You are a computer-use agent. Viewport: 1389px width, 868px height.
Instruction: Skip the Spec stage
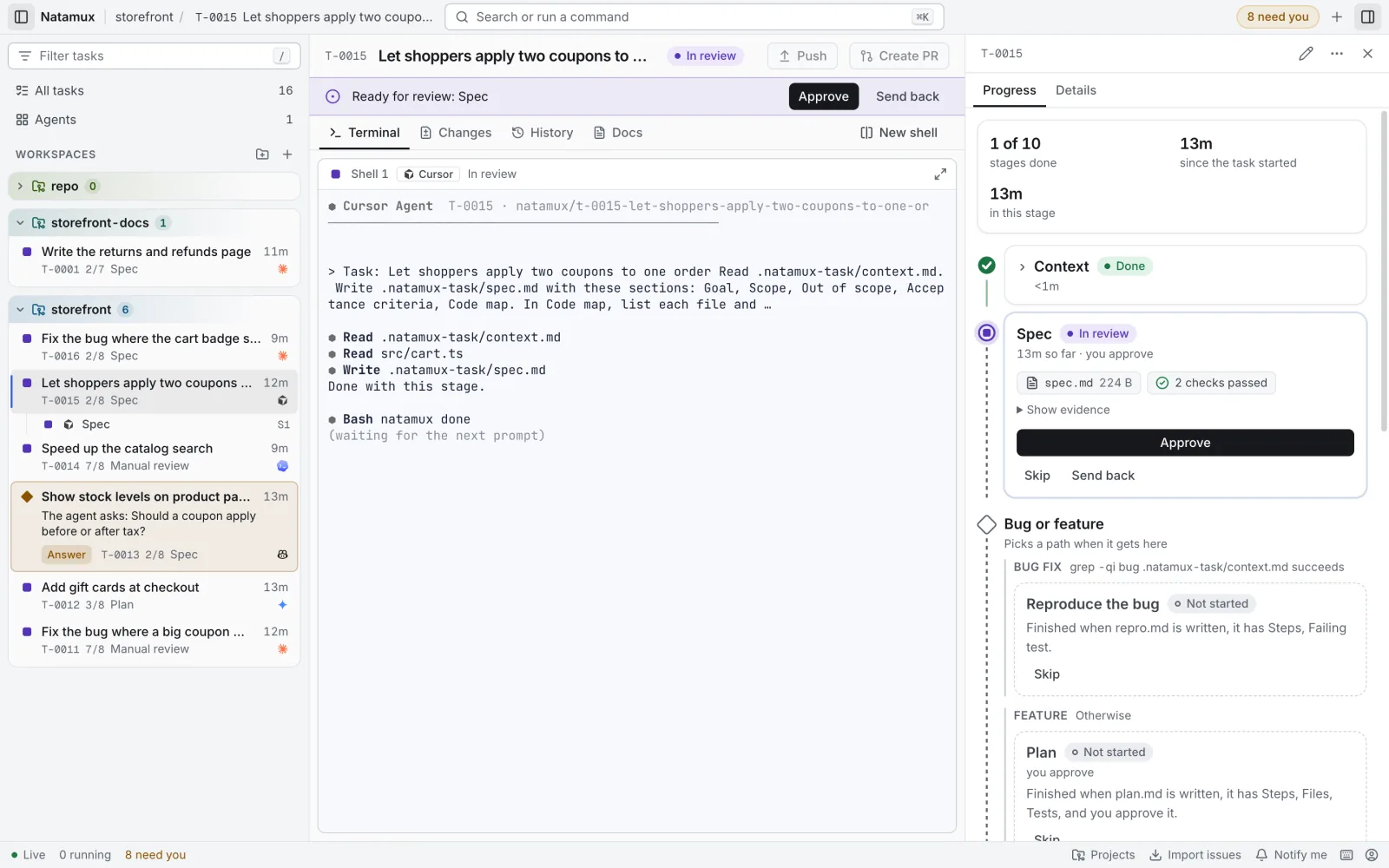click(1037, 476)
